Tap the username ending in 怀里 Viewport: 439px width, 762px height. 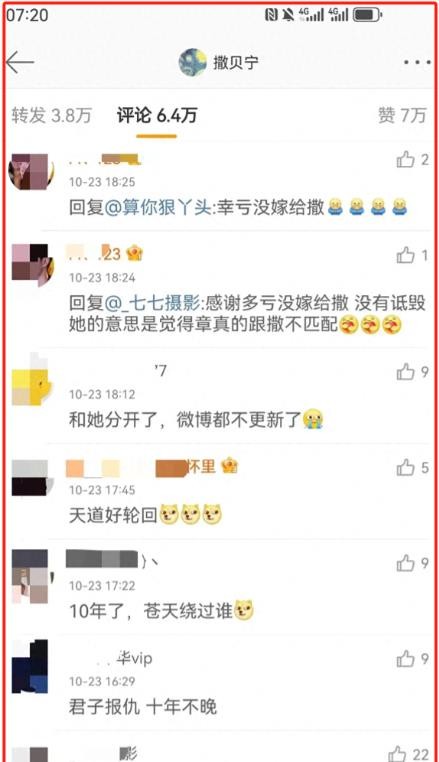(x=152, y=468)
